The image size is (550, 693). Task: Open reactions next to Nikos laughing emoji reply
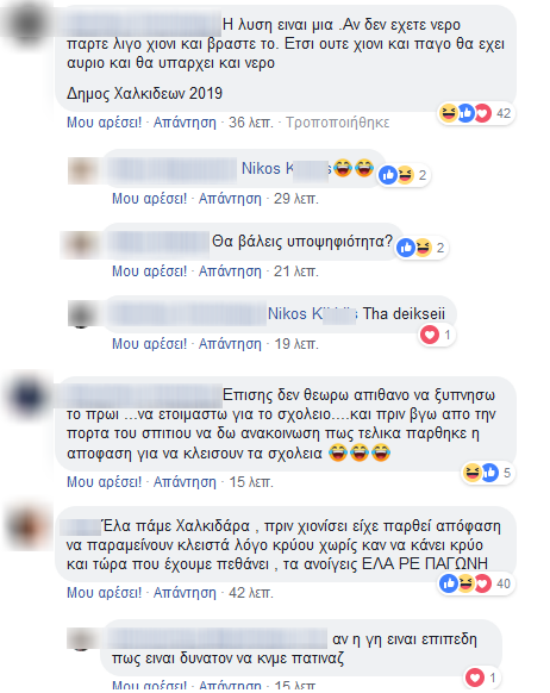tap(404, 175)
